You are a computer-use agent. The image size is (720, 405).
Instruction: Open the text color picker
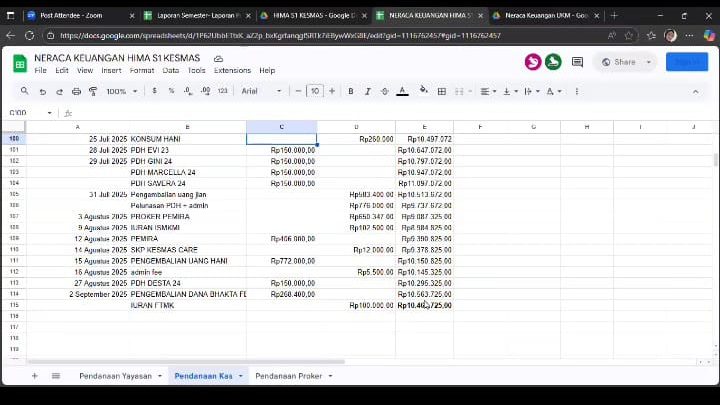tap(402, 91)
